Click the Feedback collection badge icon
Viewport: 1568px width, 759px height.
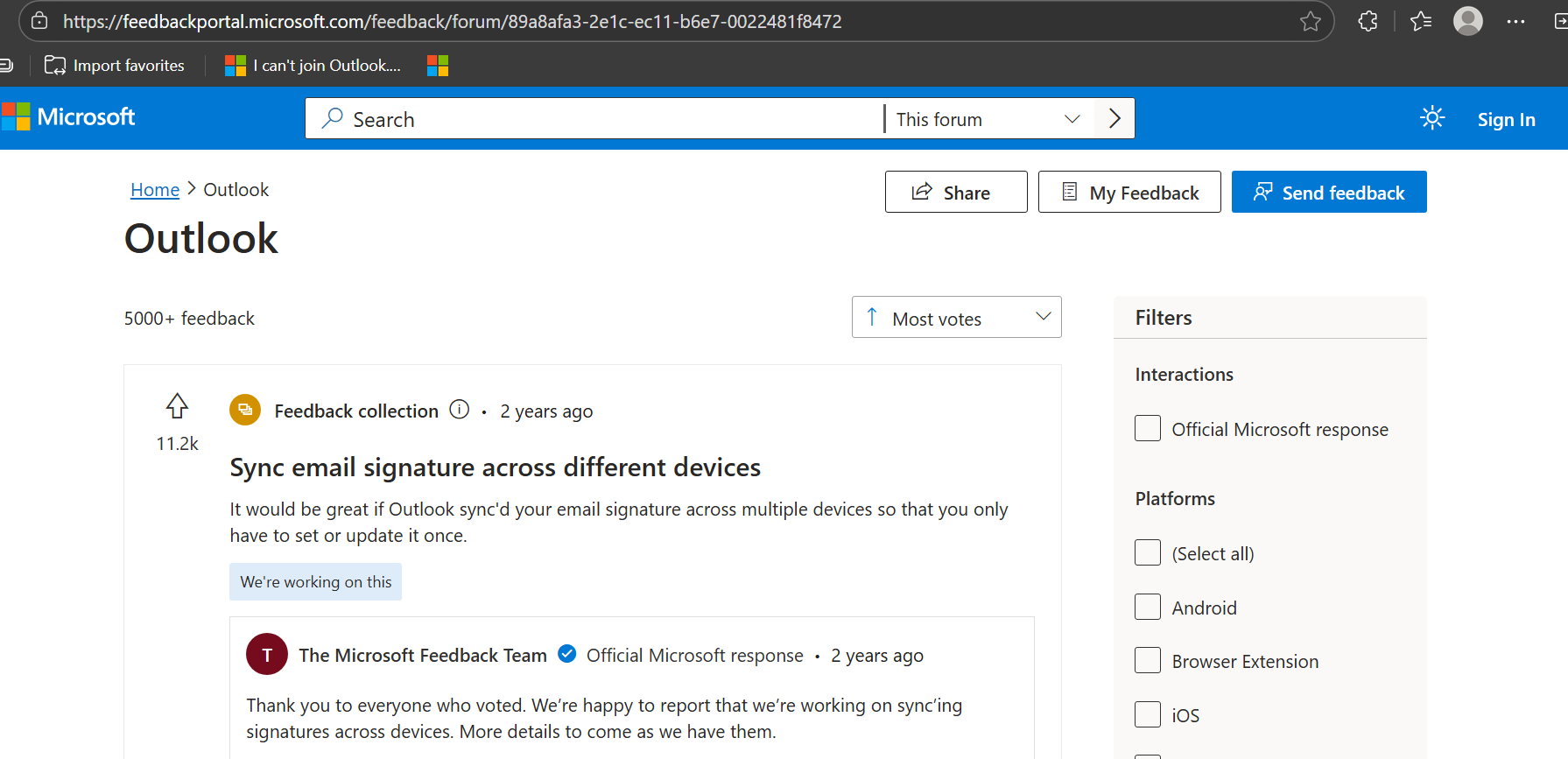point(245,410)
